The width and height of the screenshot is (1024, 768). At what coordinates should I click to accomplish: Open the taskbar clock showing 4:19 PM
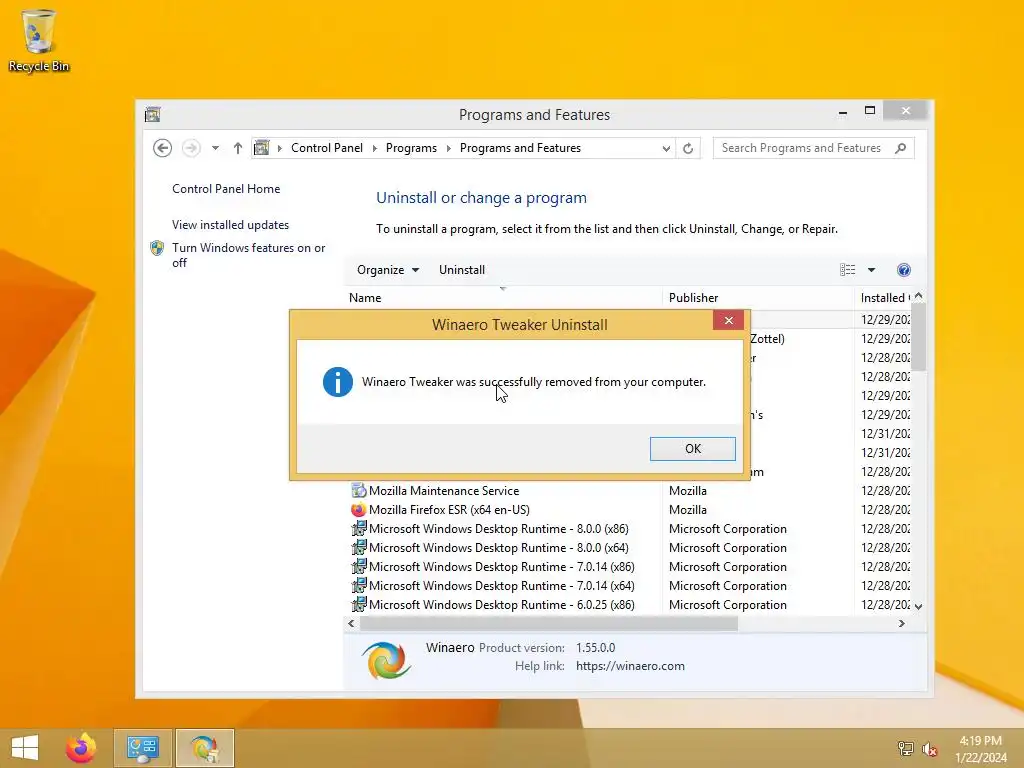point(980,749)
